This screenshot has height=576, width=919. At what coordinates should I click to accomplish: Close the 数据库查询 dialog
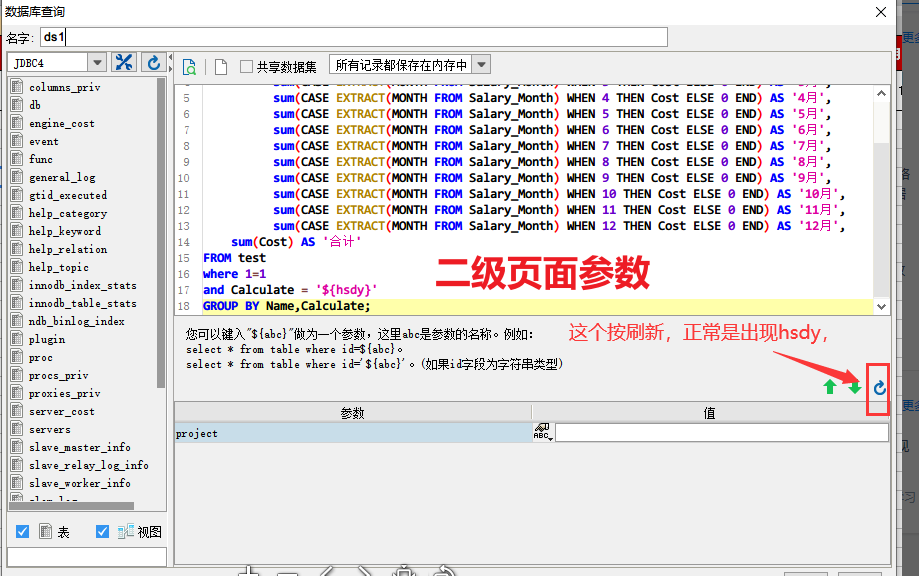point(880,12)
